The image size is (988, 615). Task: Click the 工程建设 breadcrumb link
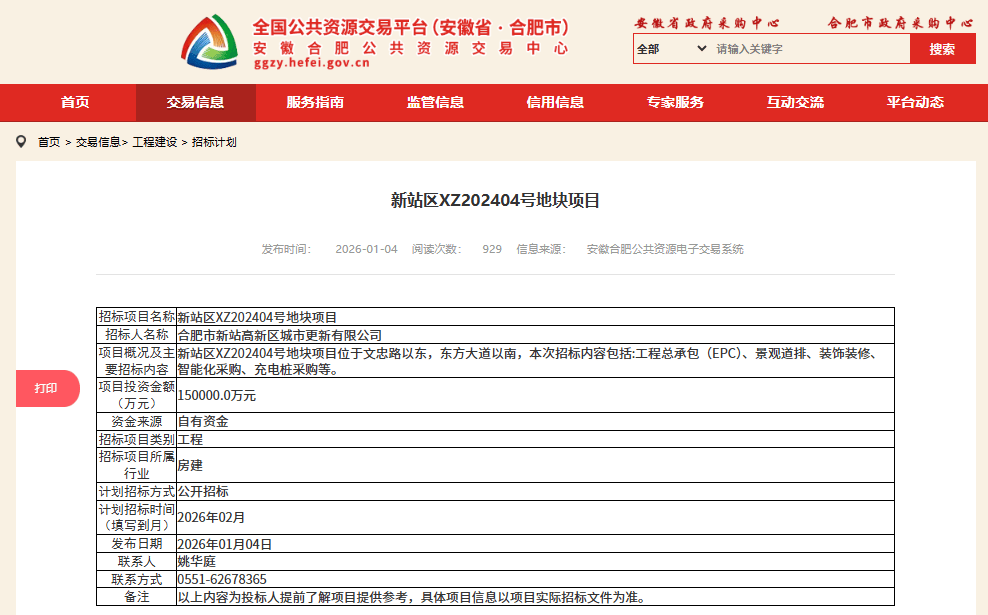155,142
